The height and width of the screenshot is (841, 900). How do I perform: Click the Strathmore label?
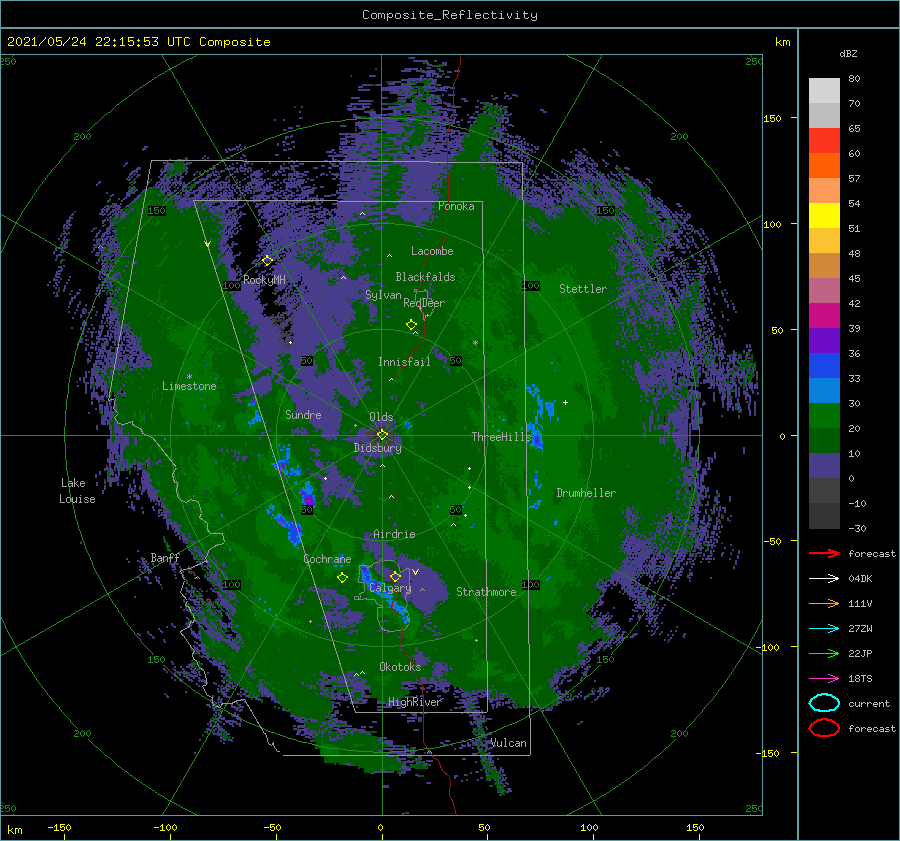point(486,592)
